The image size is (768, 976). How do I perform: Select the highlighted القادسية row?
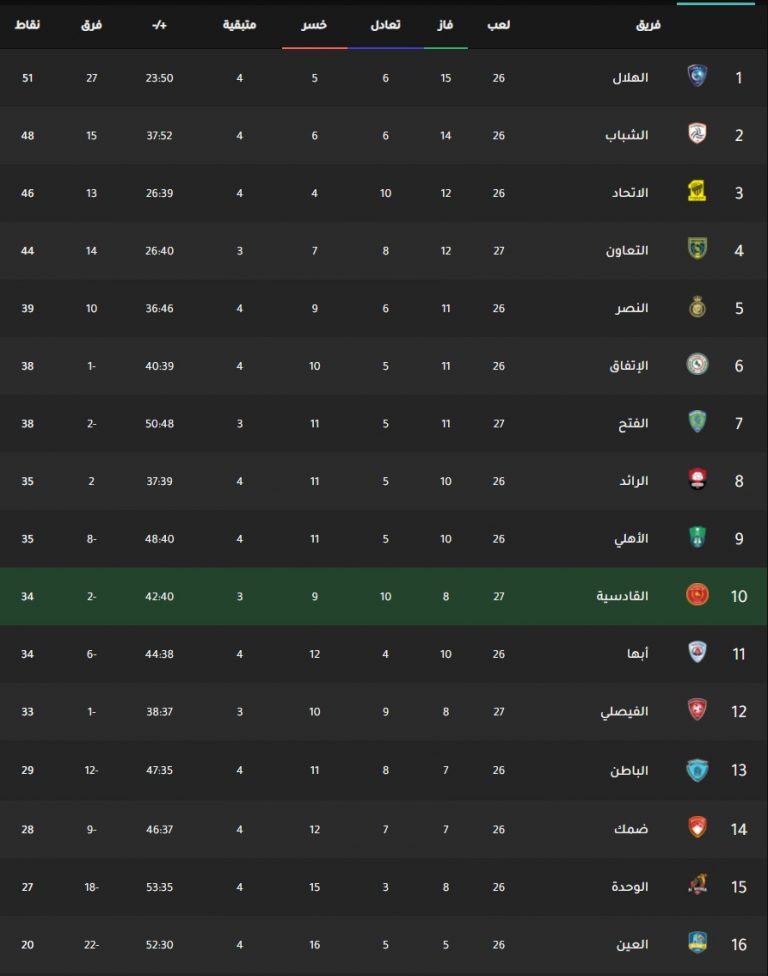tap(384, 596)
